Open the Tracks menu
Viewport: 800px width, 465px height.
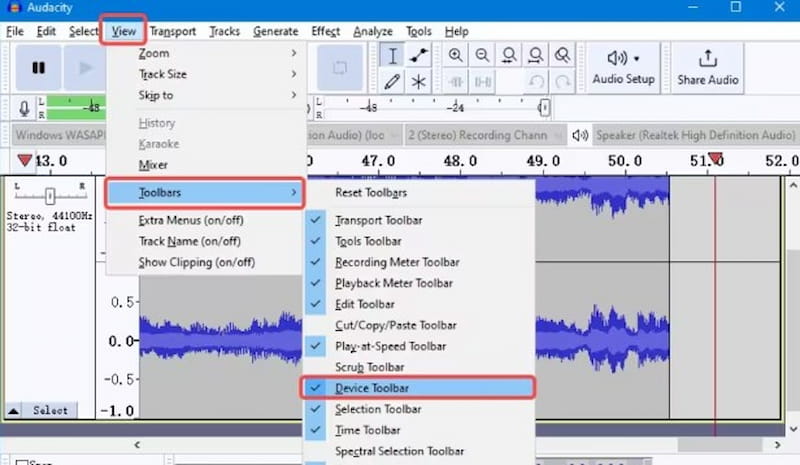[224, 31]
